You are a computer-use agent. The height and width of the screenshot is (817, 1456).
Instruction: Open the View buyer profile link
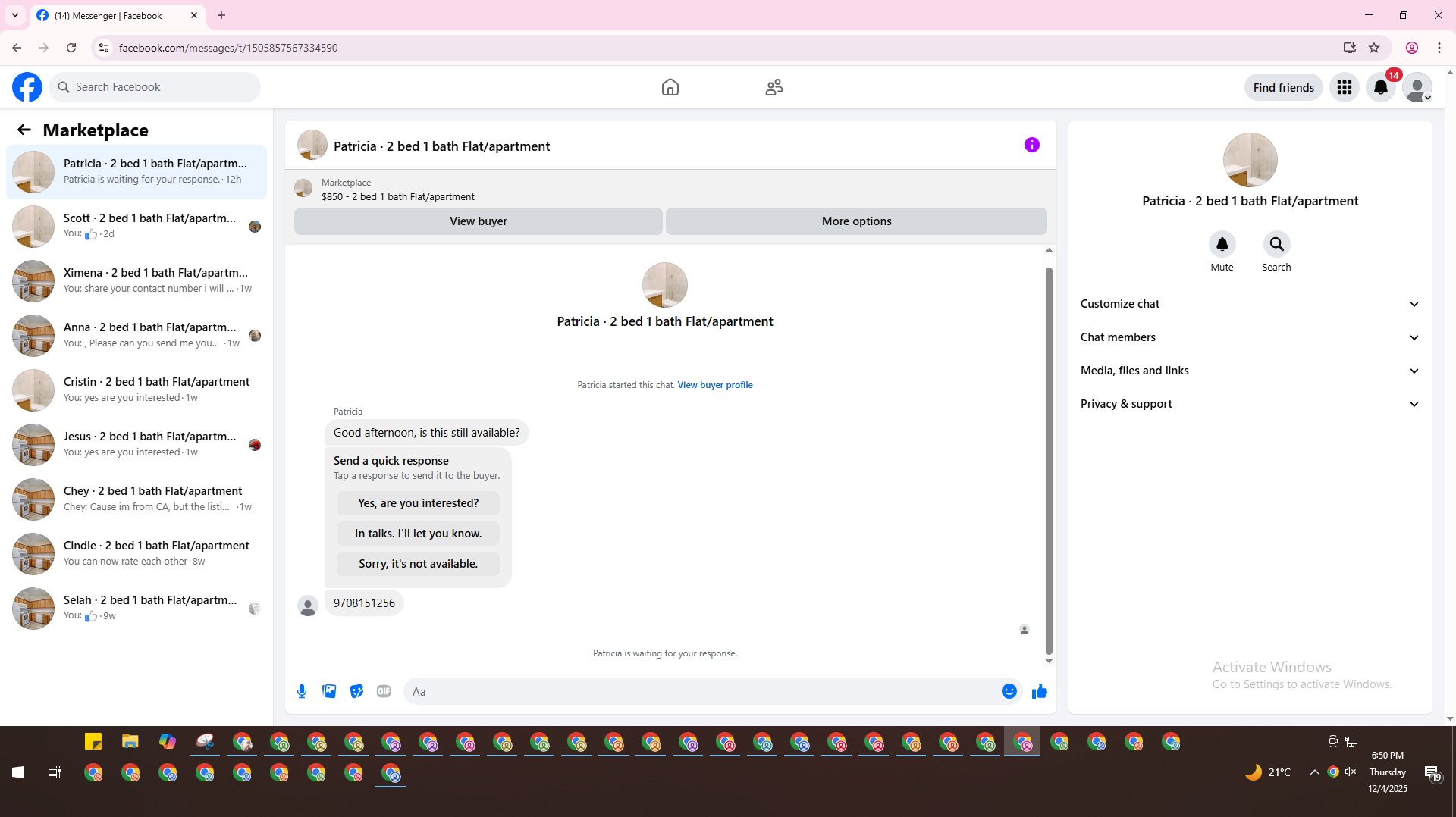pyautogui.click(x=714, y=385)
